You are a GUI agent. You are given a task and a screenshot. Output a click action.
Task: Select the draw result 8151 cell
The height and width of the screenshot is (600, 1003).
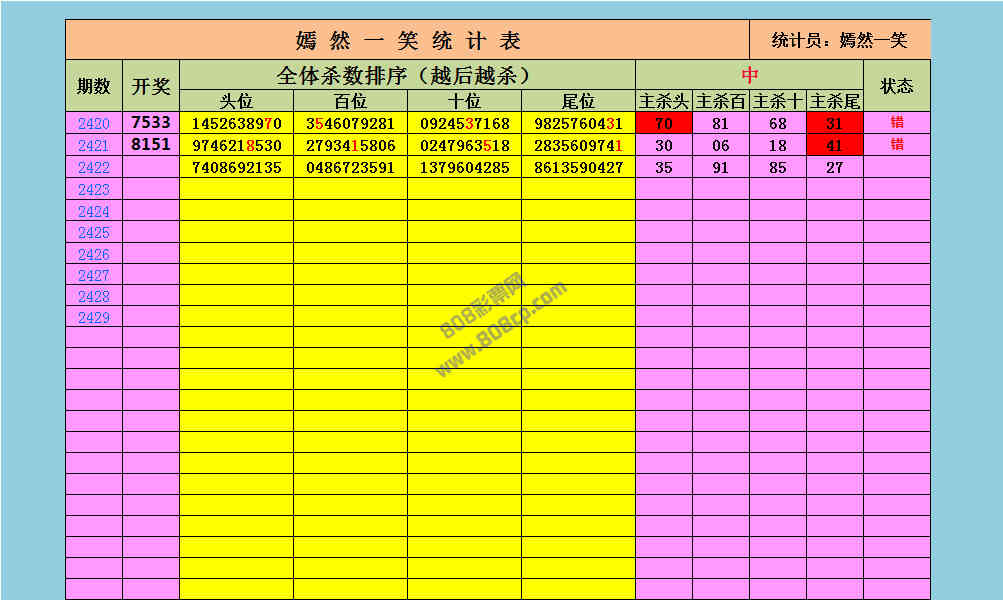tap(151, 145)
